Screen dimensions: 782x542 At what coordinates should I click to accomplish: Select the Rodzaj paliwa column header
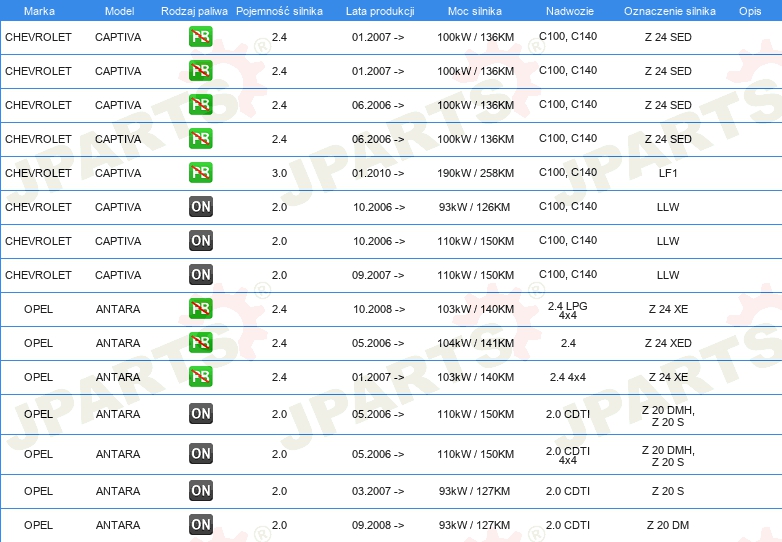pos(193,10)
